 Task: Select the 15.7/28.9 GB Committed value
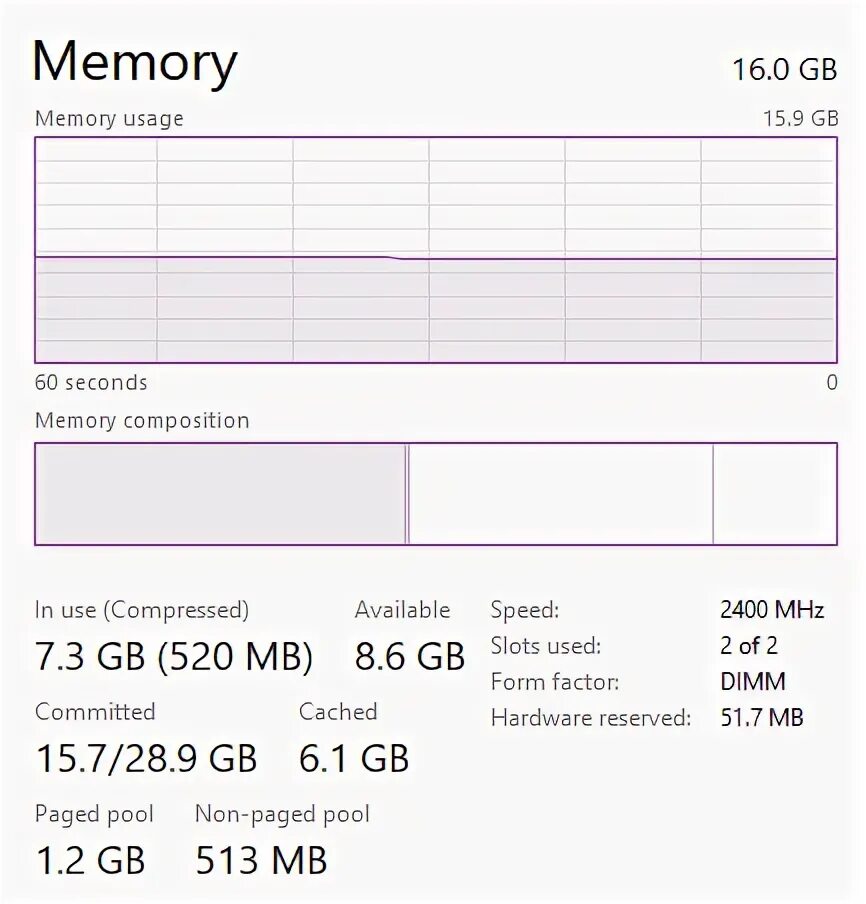pos(146,758)
